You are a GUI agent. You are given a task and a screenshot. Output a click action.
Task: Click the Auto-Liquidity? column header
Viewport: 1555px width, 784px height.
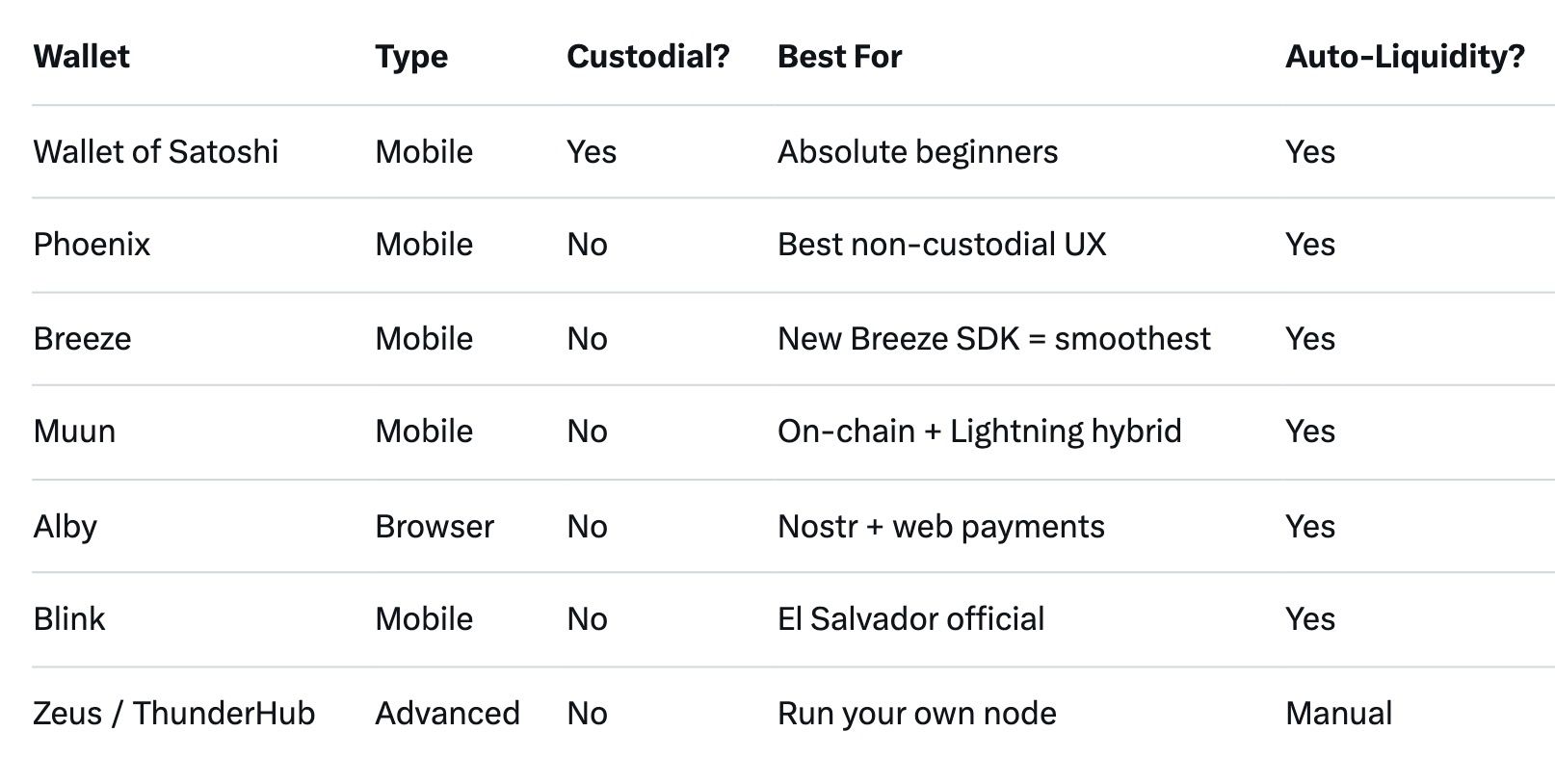(1405, 56)
